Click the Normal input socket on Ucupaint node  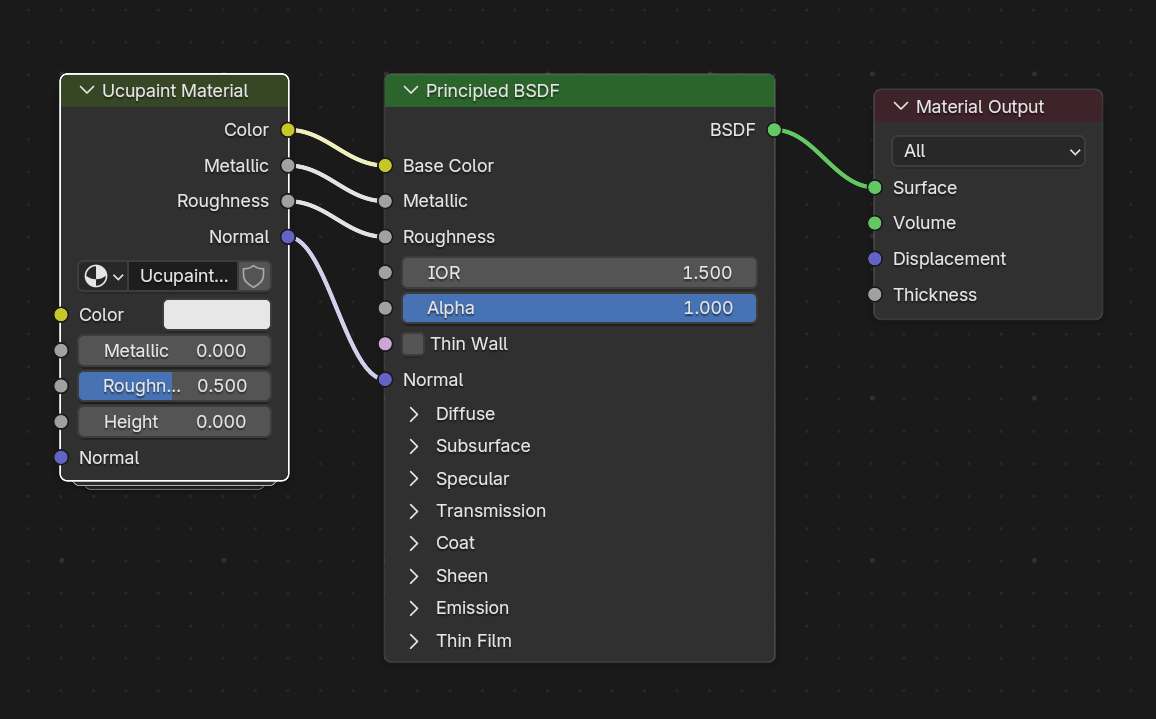(x=61, y=458)
